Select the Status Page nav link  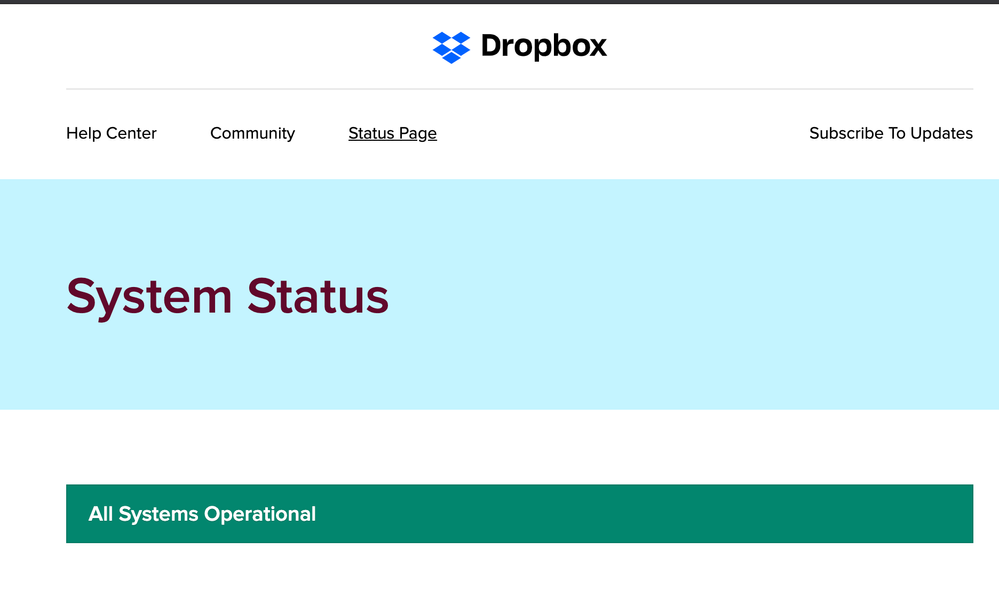point(392,133)
